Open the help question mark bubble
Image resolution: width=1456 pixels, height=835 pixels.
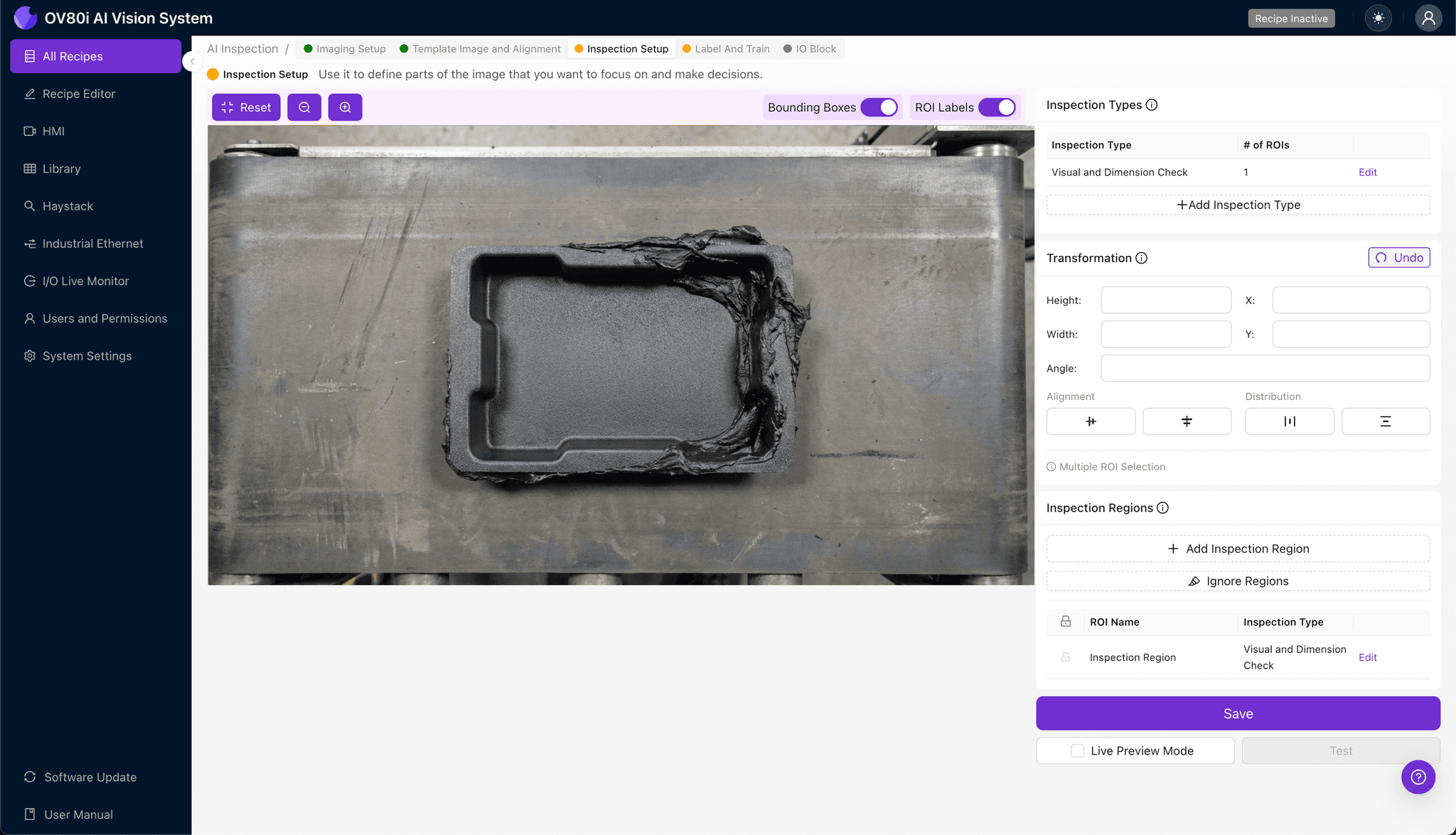[x=1418, y=777]
